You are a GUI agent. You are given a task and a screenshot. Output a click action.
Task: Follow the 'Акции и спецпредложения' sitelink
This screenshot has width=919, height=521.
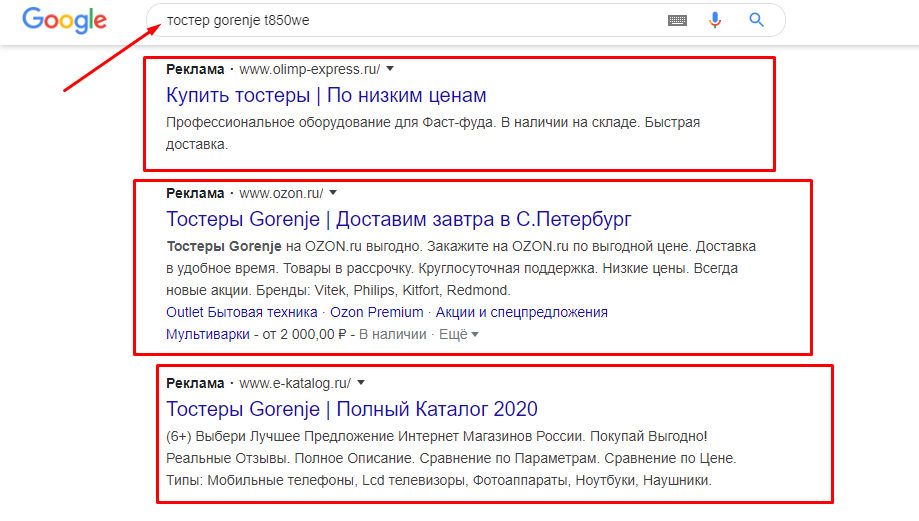pos(522,312)
